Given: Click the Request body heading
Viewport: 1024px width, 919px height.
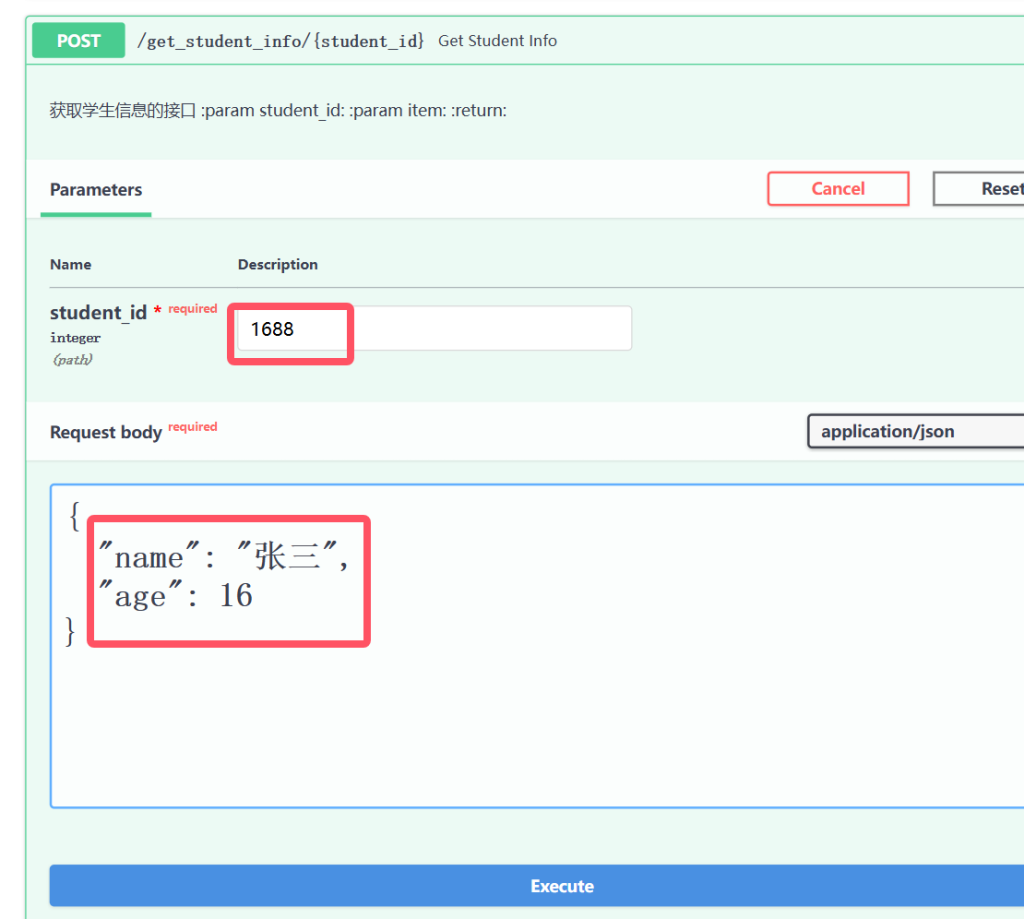Looking at the screenshot, I should pyautogui.click(x=105, y=432).
